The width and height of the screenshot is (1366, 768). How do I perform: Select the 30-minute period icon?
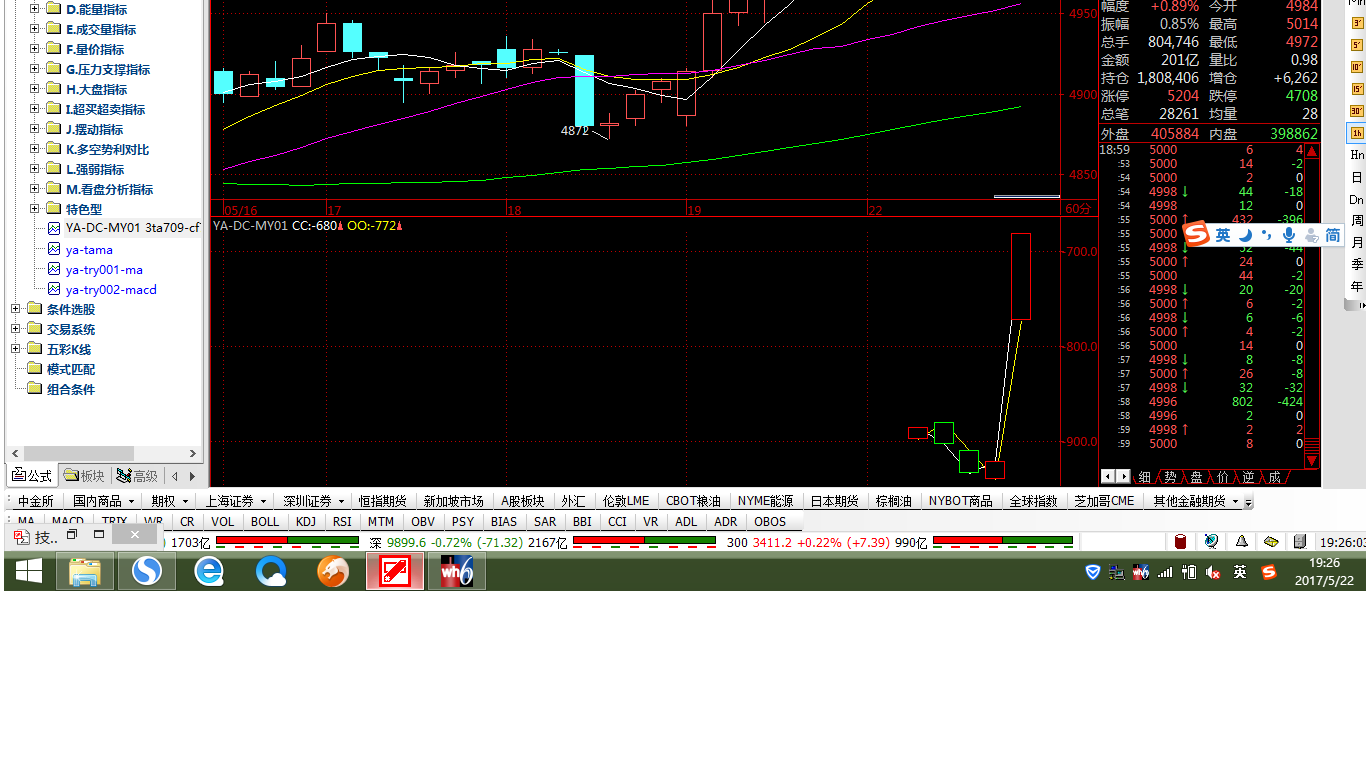click(x=1357, y=111)
